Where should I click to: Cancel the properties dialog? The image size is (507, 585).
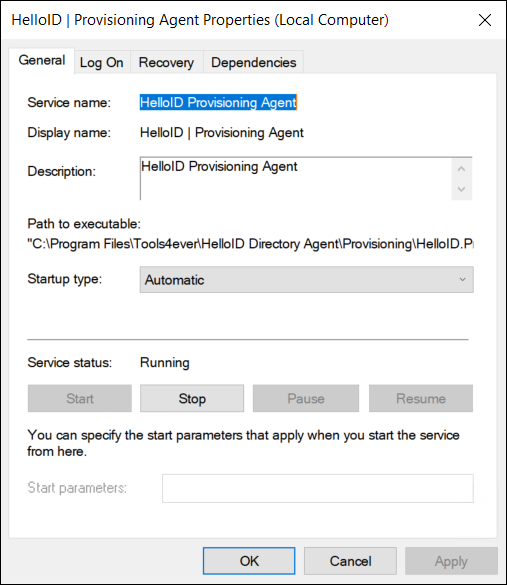tap(350, 561)
